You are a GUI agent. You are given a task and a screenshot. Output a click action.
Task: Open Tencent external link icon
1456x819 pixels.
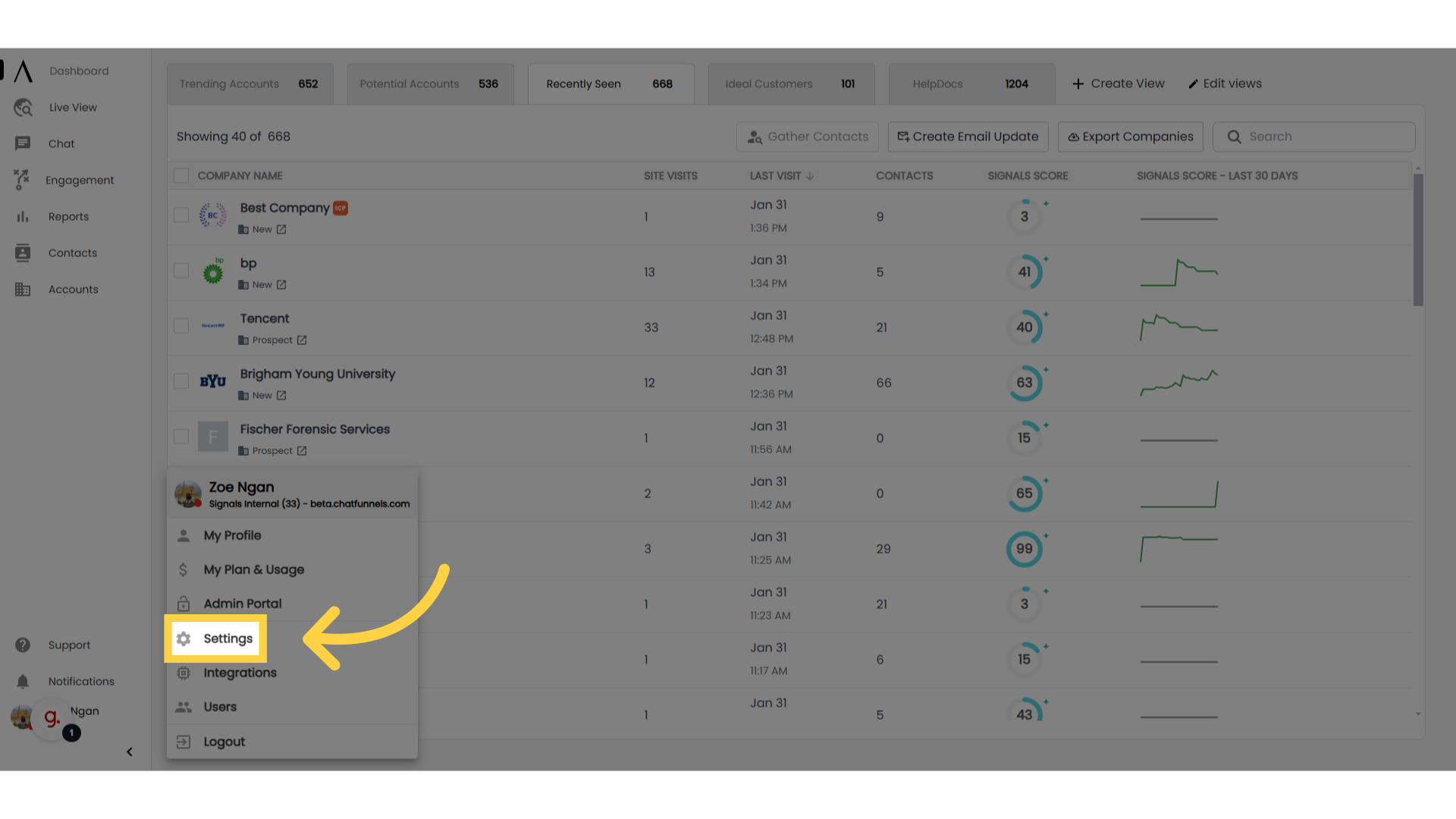pyautogui.click(x=302, y=340)
